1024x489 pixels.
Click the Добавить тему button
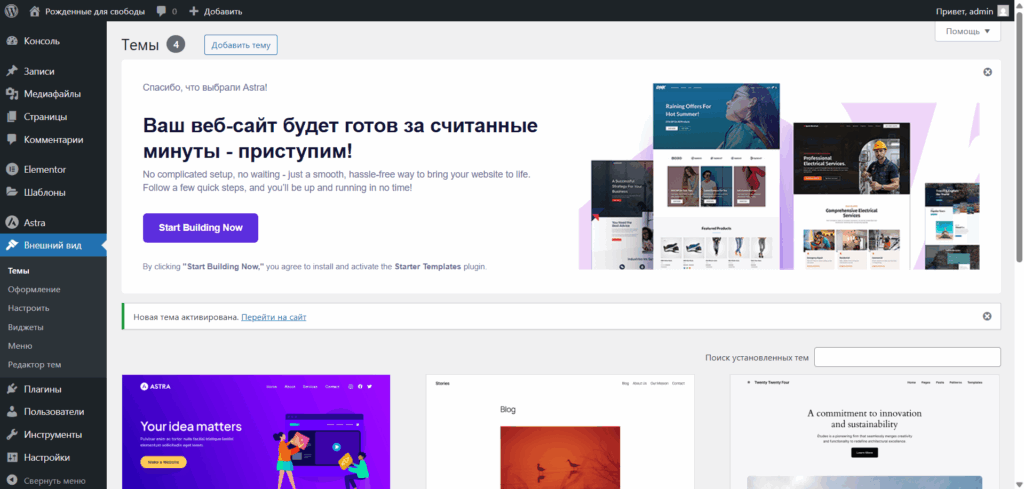click(240, 45)
